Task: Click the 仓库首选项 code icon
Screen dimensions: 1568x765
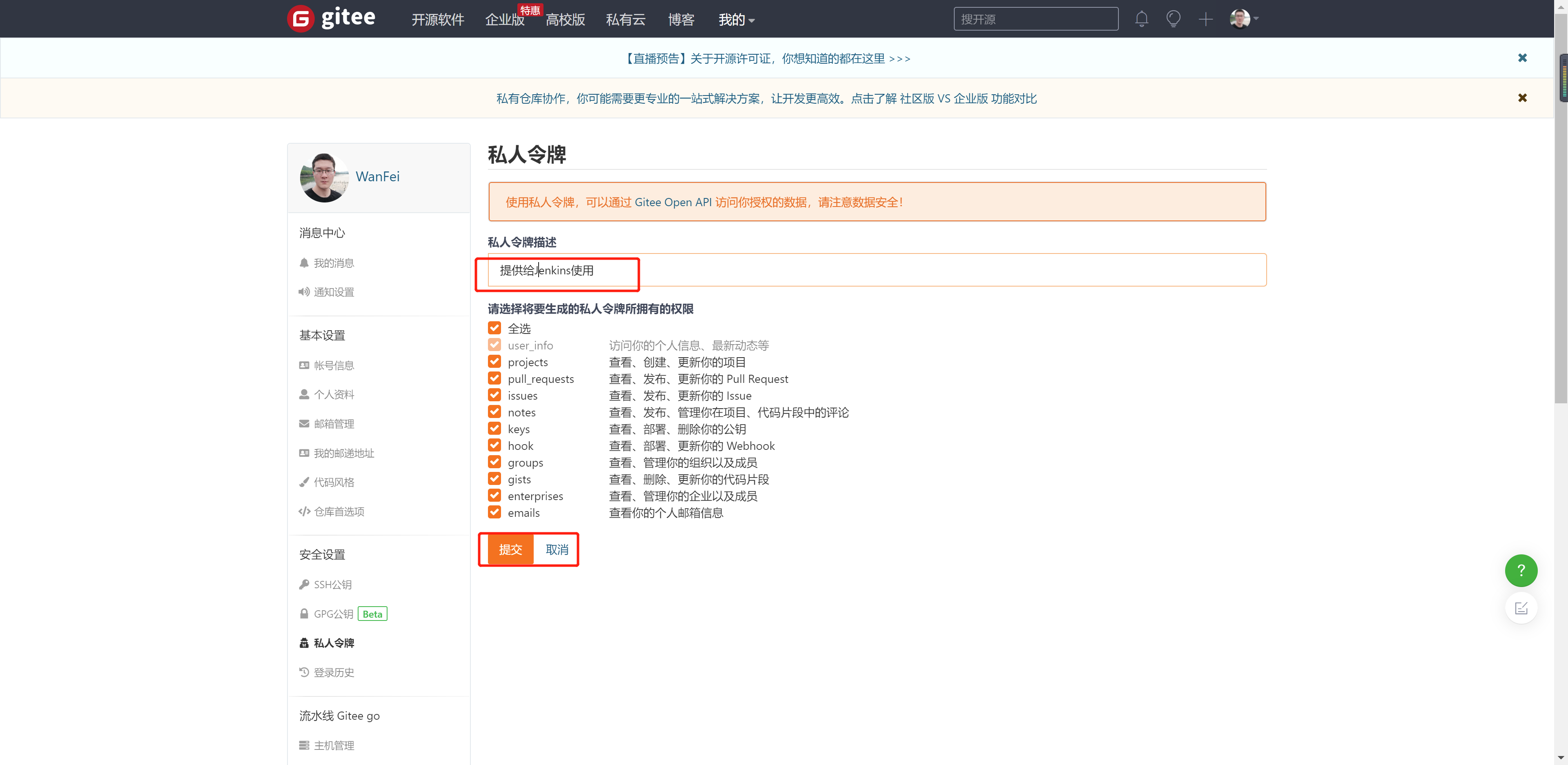Action: pyautogui.click(x=304, y=511)
